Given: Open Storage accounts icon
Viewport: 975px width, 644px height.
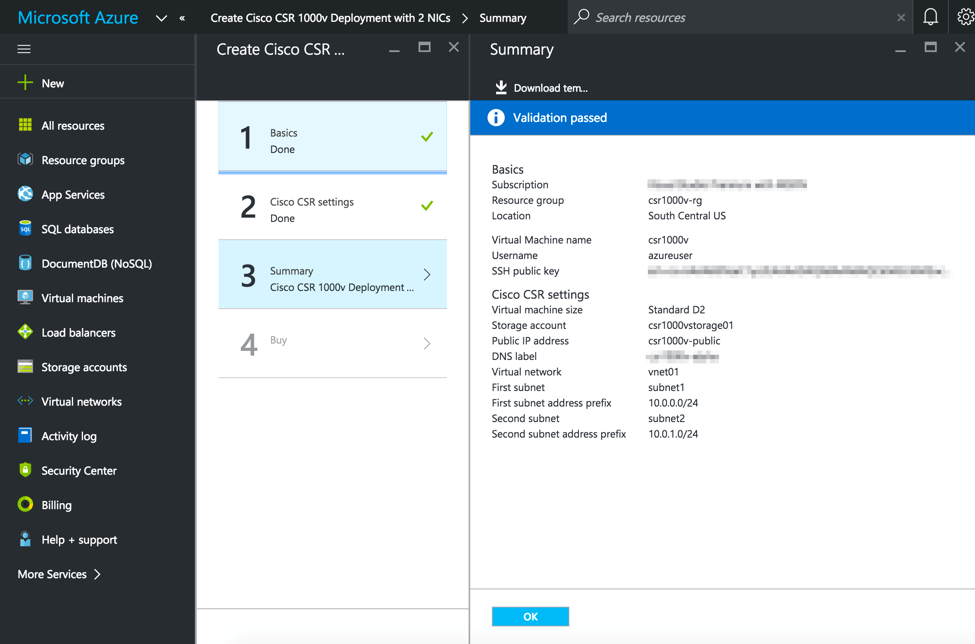Looking at the screenshot, I should click(25, 367).
